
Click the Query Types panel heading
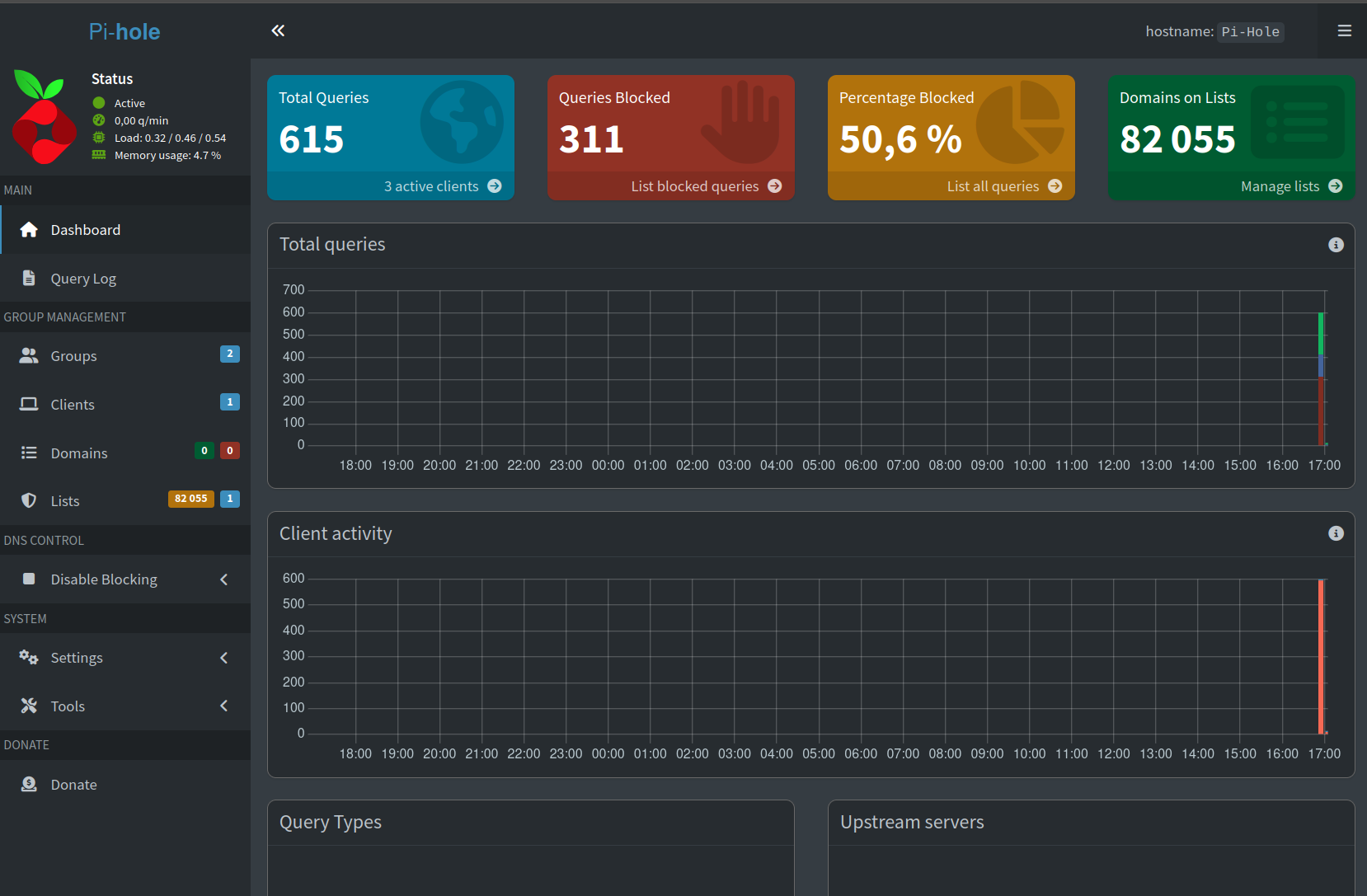coord(331,822)
